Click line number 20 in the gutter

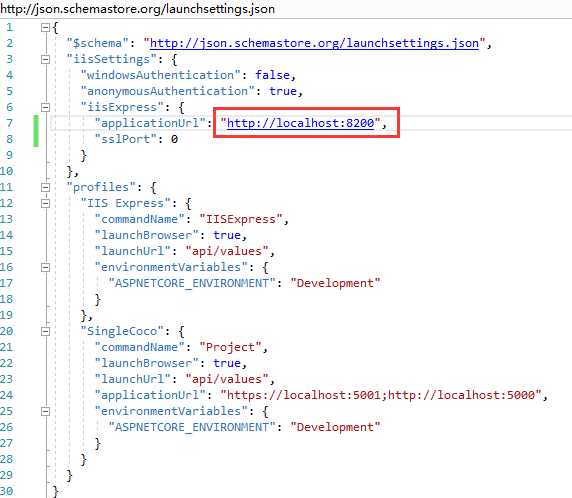point(7,331)
